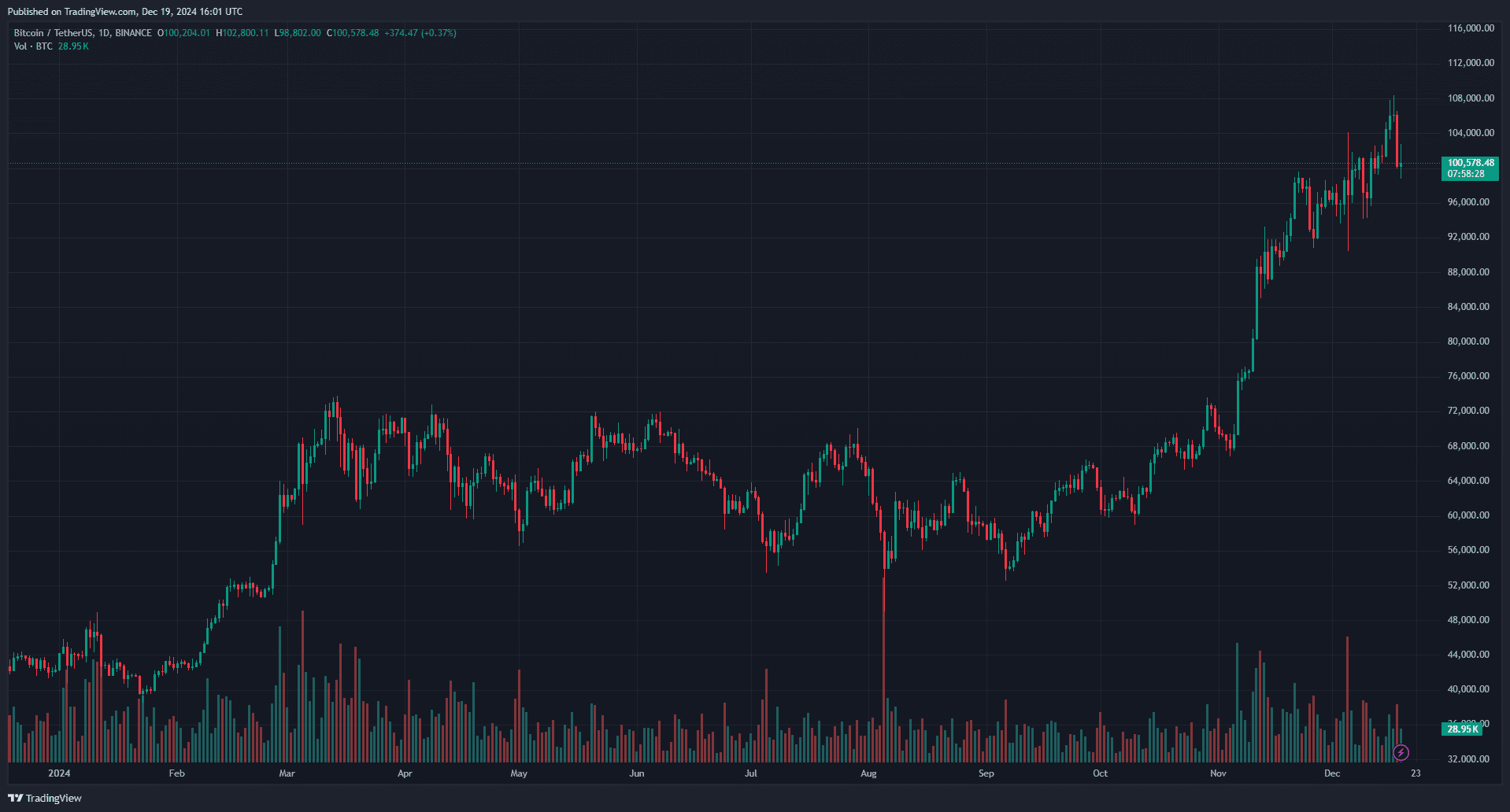Click the Dec label on time axis
Screen dimensions: 1510x812
tap(1332, 773)
